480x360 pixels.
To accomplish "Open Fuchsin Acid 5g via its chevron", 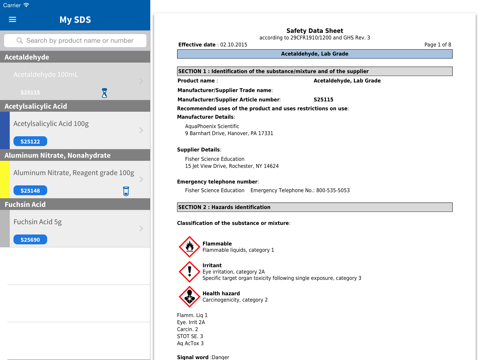I will pos(141,228).
